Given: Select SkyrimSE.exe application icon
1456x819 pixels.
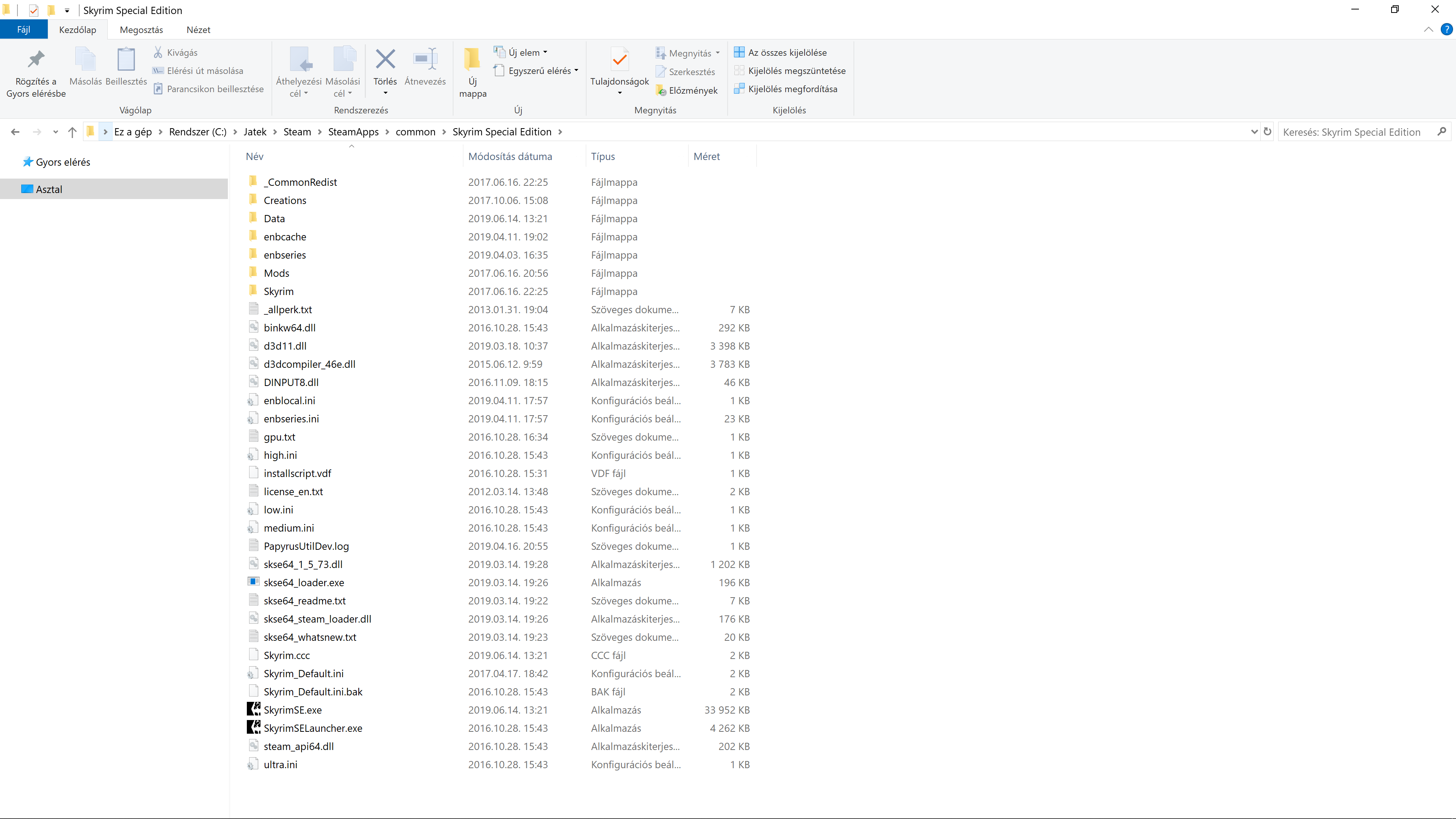Looking at the screenshot, I should pyautogui.click(x=254, y=709).
